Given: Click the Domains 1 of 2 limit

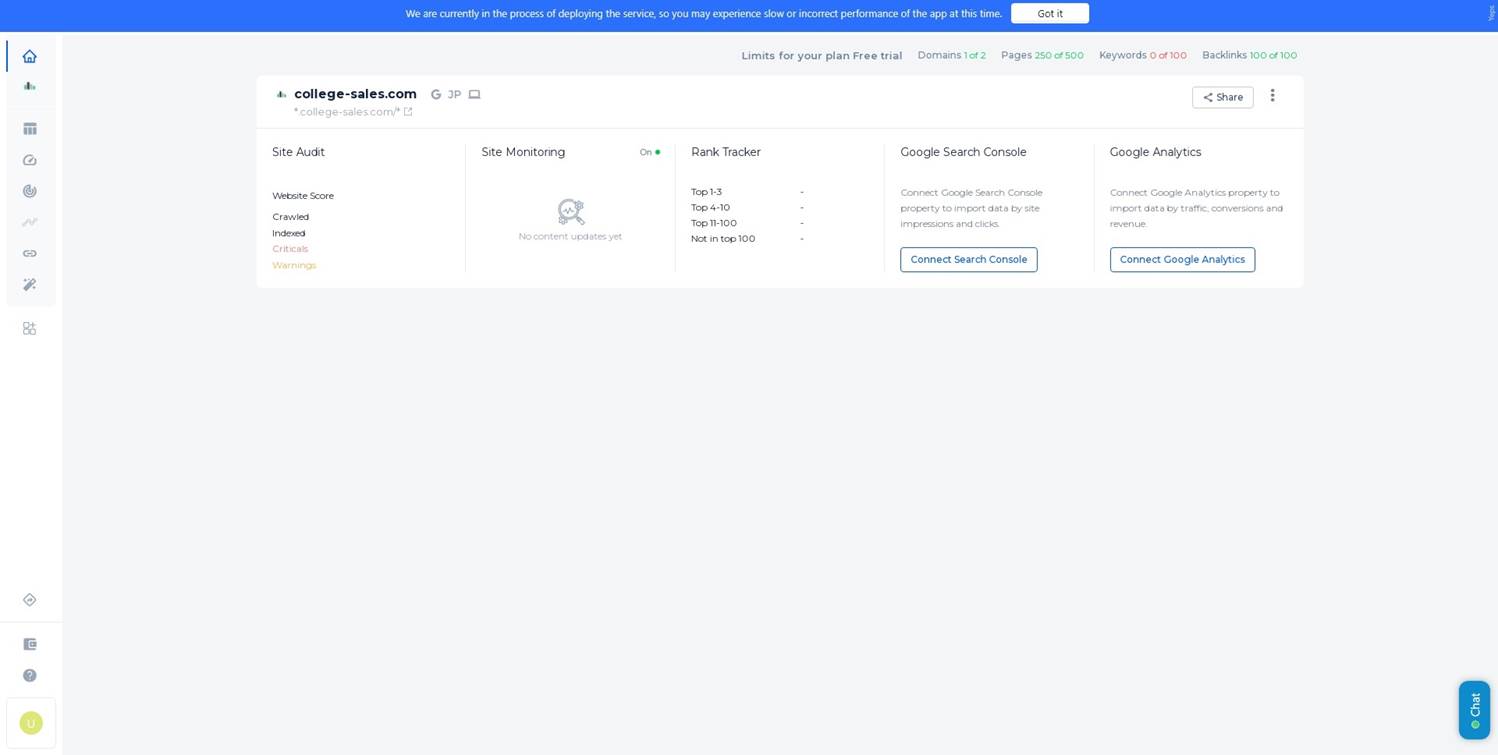Looking at the screenshot, I should pos(951,56).
